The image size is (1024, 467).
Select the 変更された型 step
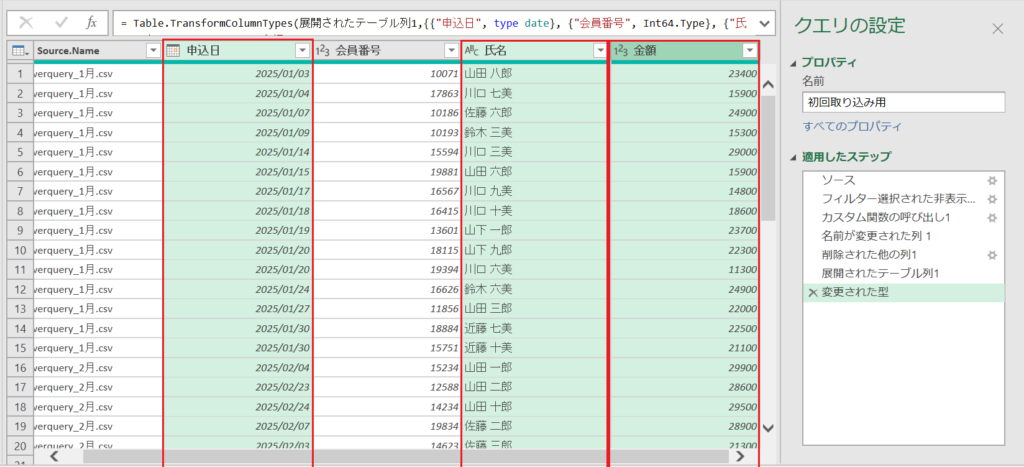coord(904,293)
